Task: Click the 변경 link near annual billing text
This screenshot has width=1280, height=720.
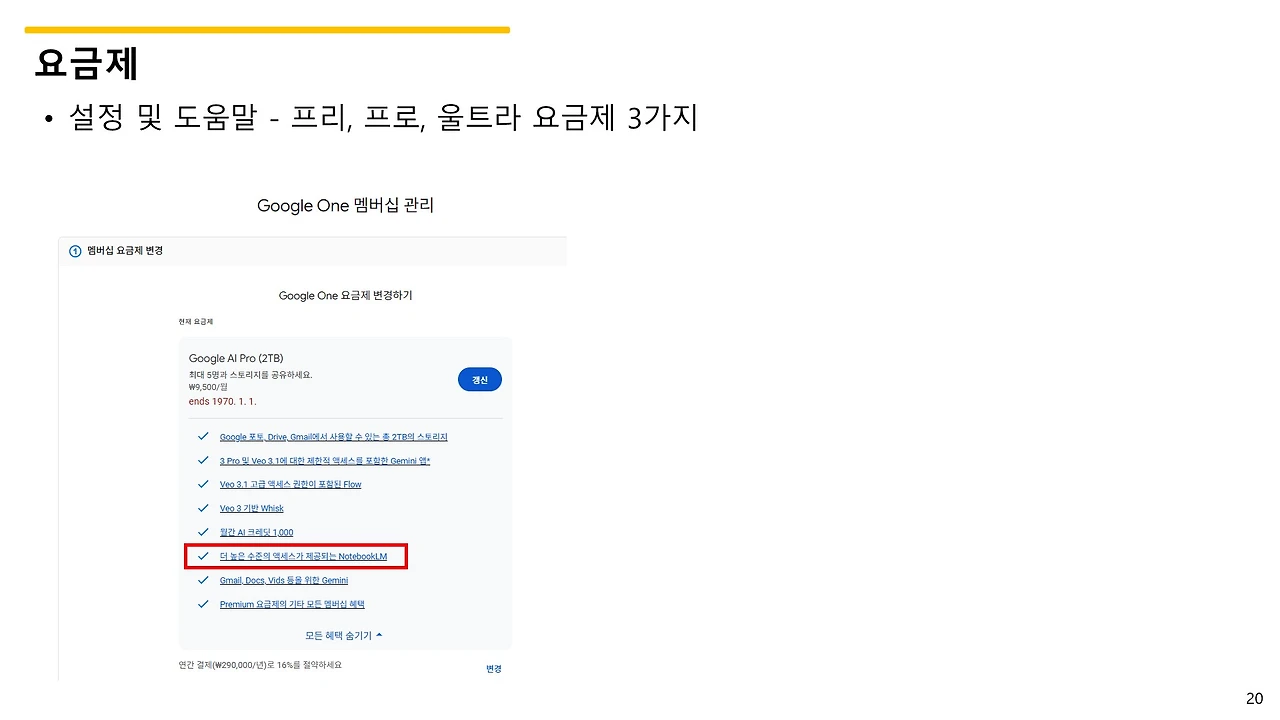Action: (493, 668)
